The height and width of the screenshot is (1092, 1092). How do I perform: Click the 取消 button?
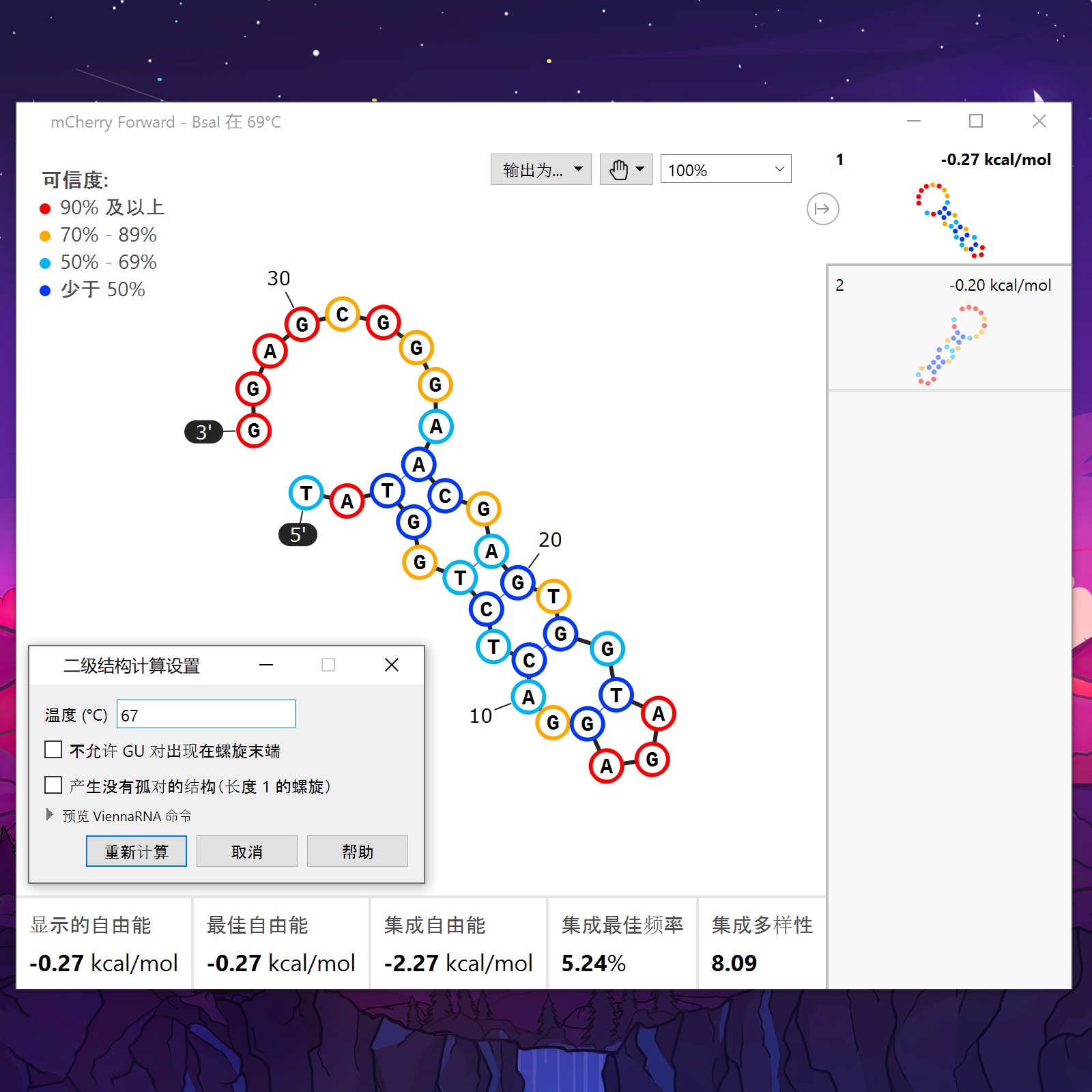point(246,851)
